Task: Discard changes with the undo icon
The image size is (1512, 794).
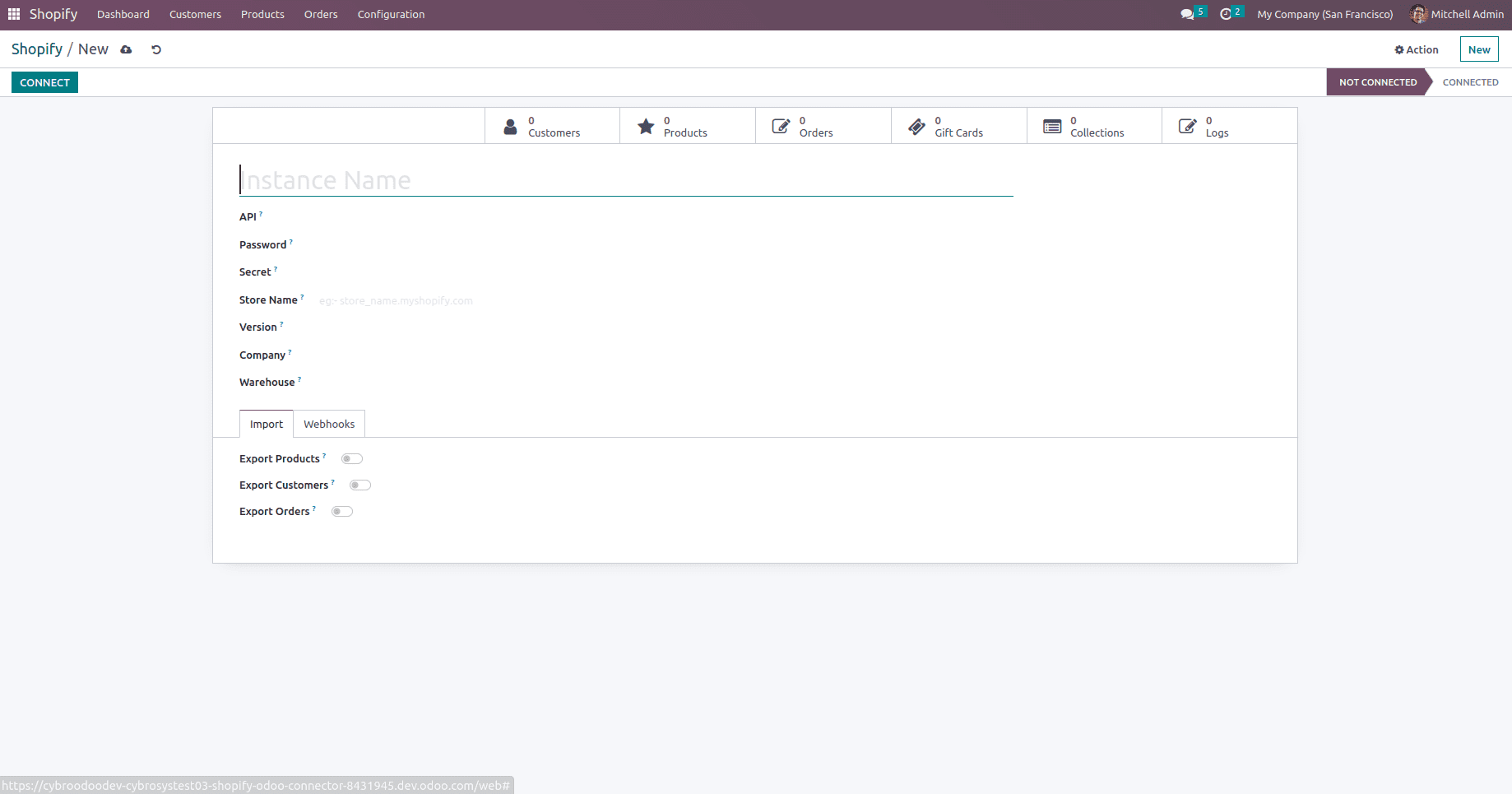Action: 156,49
